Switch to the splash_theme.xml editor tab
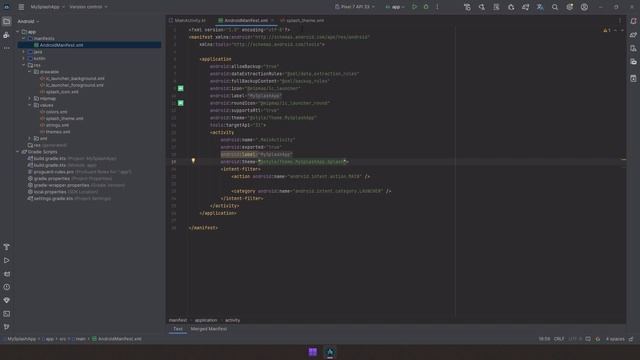This screenshot has width=640, height=360. pyautogui.click(x=302, y=20)
